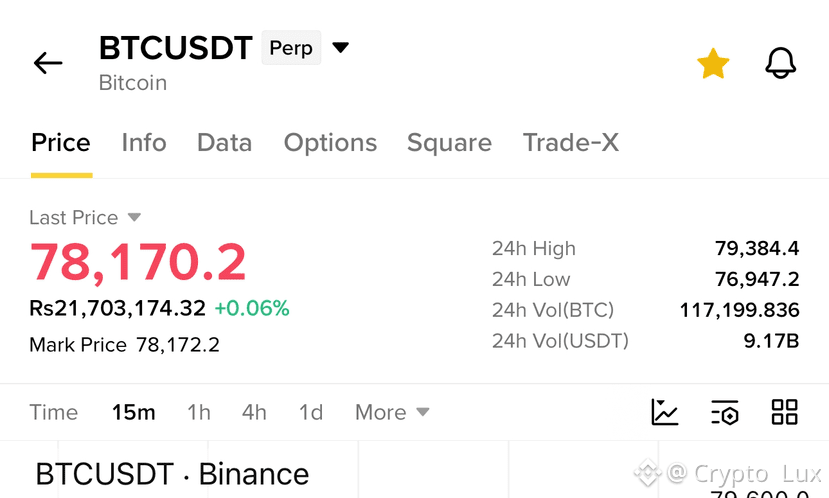Switch to the Info tab

point(144,143)
